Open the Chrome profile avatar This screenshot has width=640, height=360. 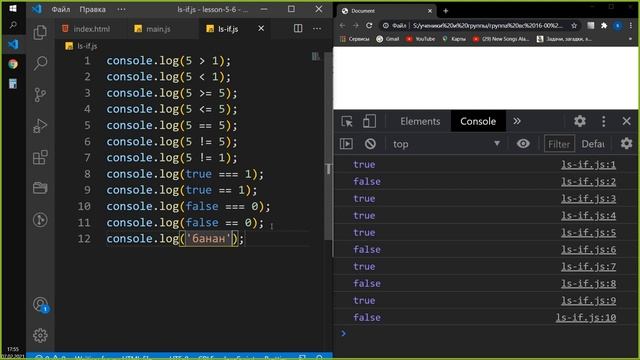pos(618,26)
